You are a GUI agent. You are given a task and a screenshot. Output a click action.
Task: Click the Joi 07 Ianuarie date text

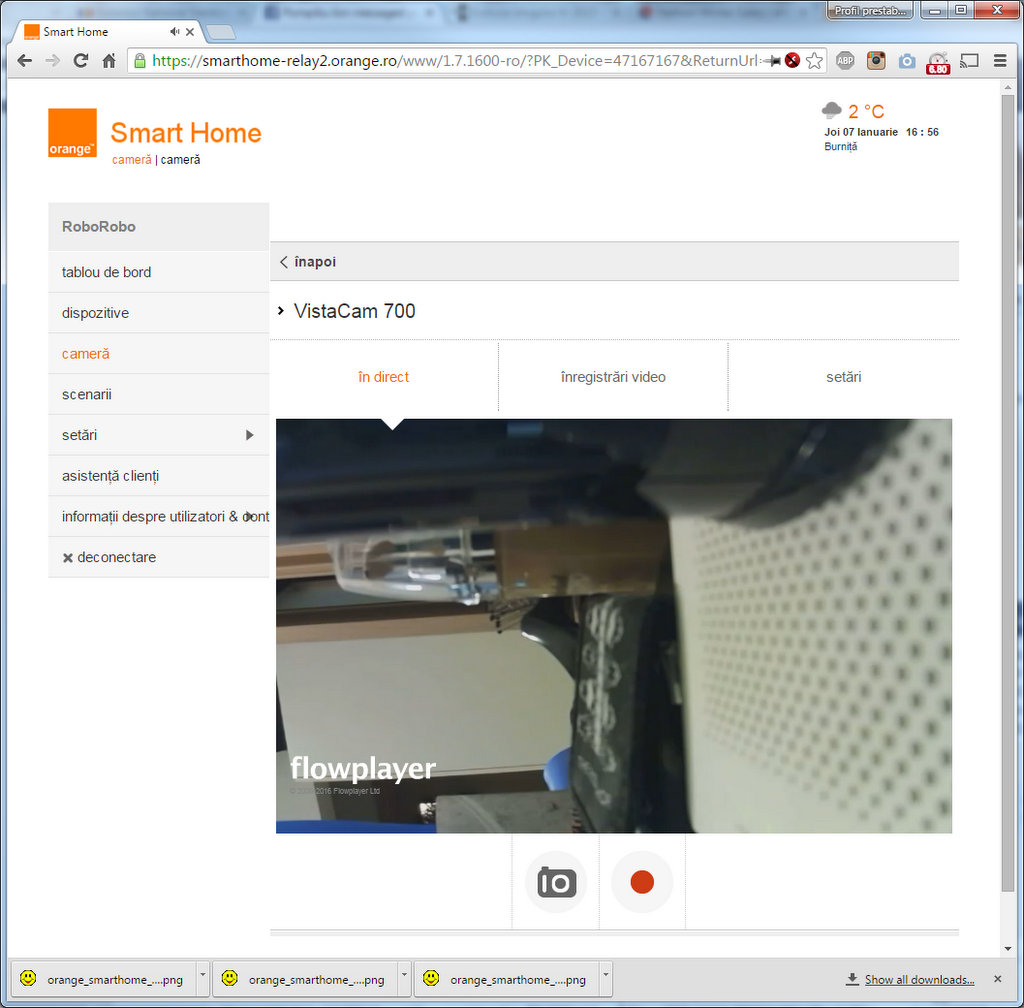[x=861, y=132]
